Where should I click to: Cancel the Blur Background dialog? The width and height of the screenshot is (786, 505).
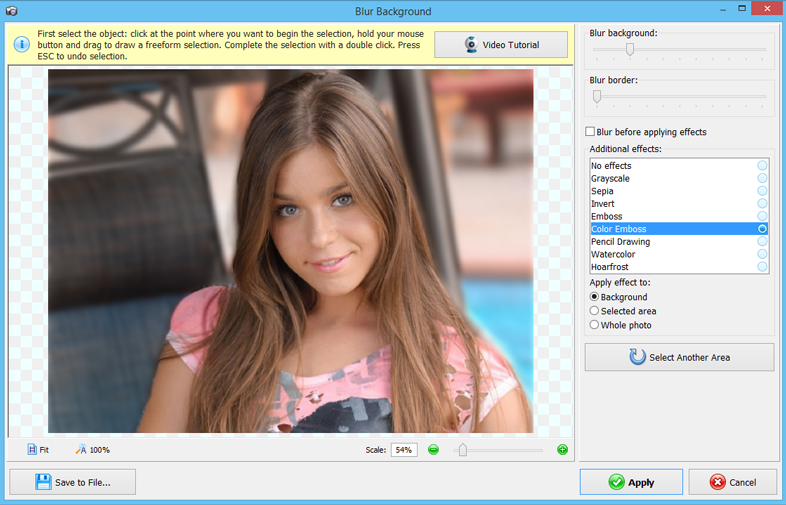pyautogui.click(x=732, y=482)
